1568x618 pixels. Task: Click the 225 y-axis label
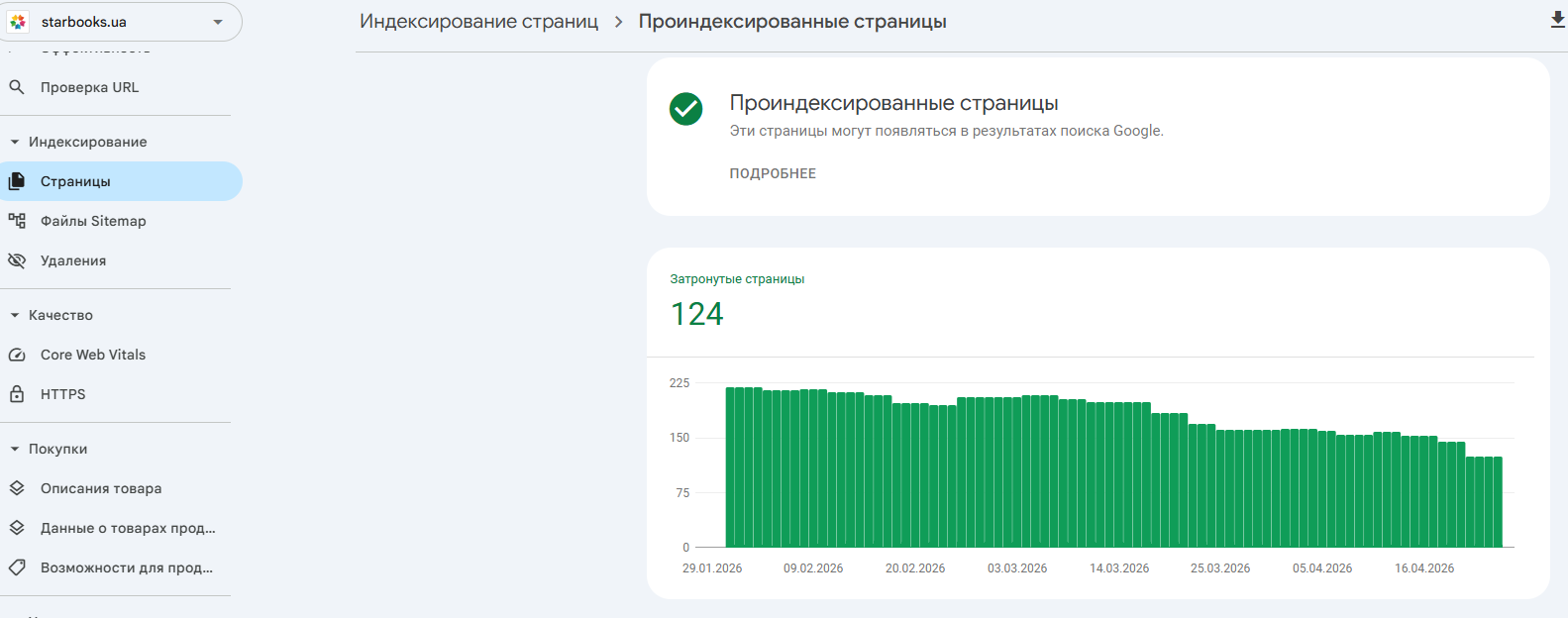pos(679,383)
